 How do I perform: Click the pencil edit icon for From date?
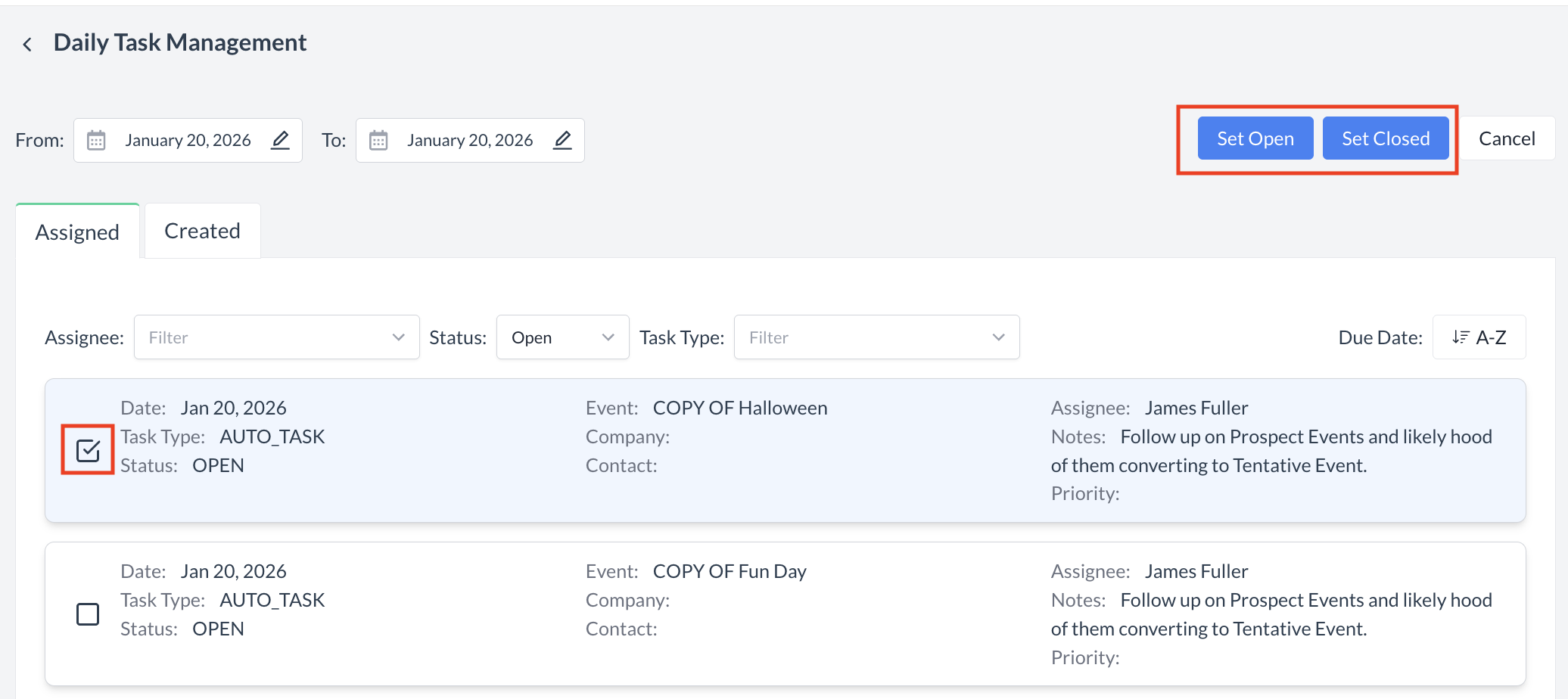[280, 141]
